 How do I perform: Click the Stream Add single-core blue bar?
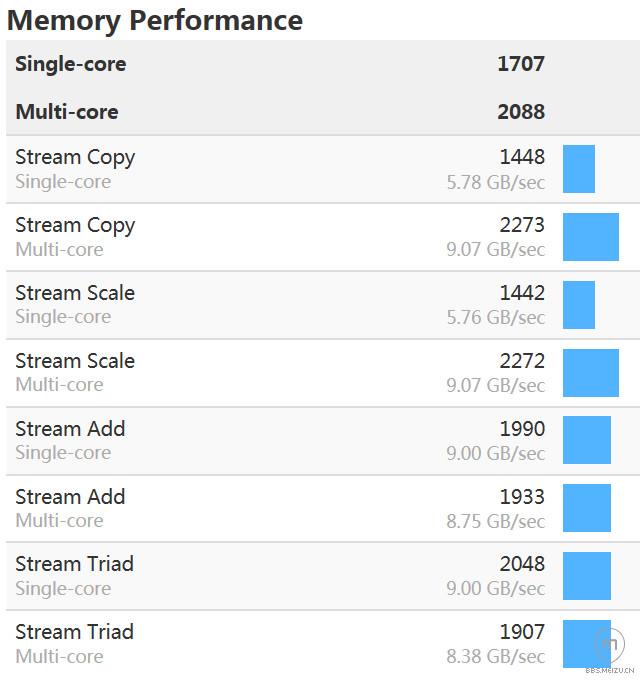coord(587,440)
